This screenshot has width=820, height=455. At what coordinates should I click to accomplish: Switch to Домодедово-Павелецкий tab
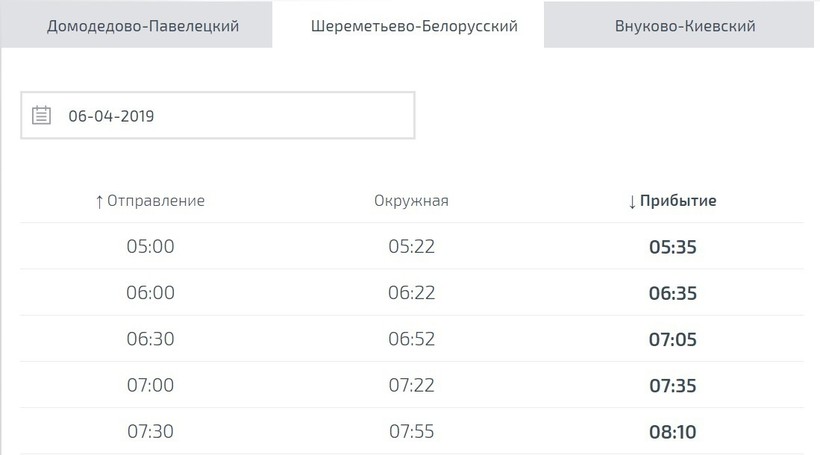tap(143, 25)
